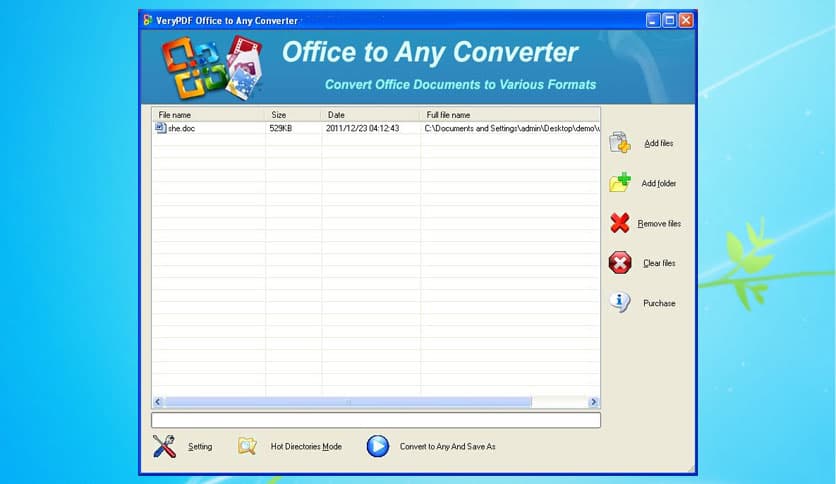836x484 pixels.
Task: Sort by the Size column header
Action: tap(293, 115)
